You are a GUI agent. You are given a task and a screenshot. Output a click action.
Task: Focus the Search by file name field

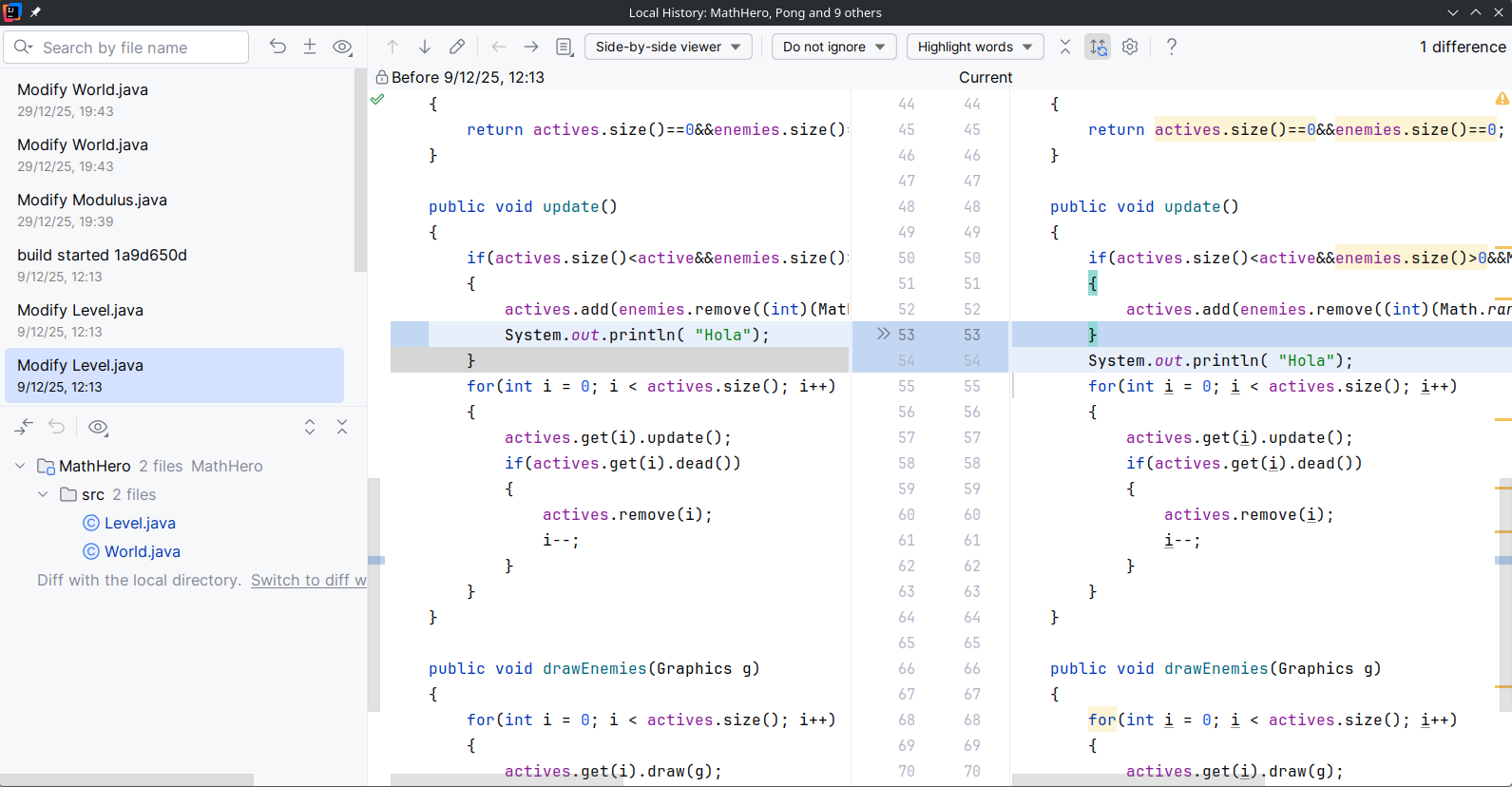tap(126, 48)
